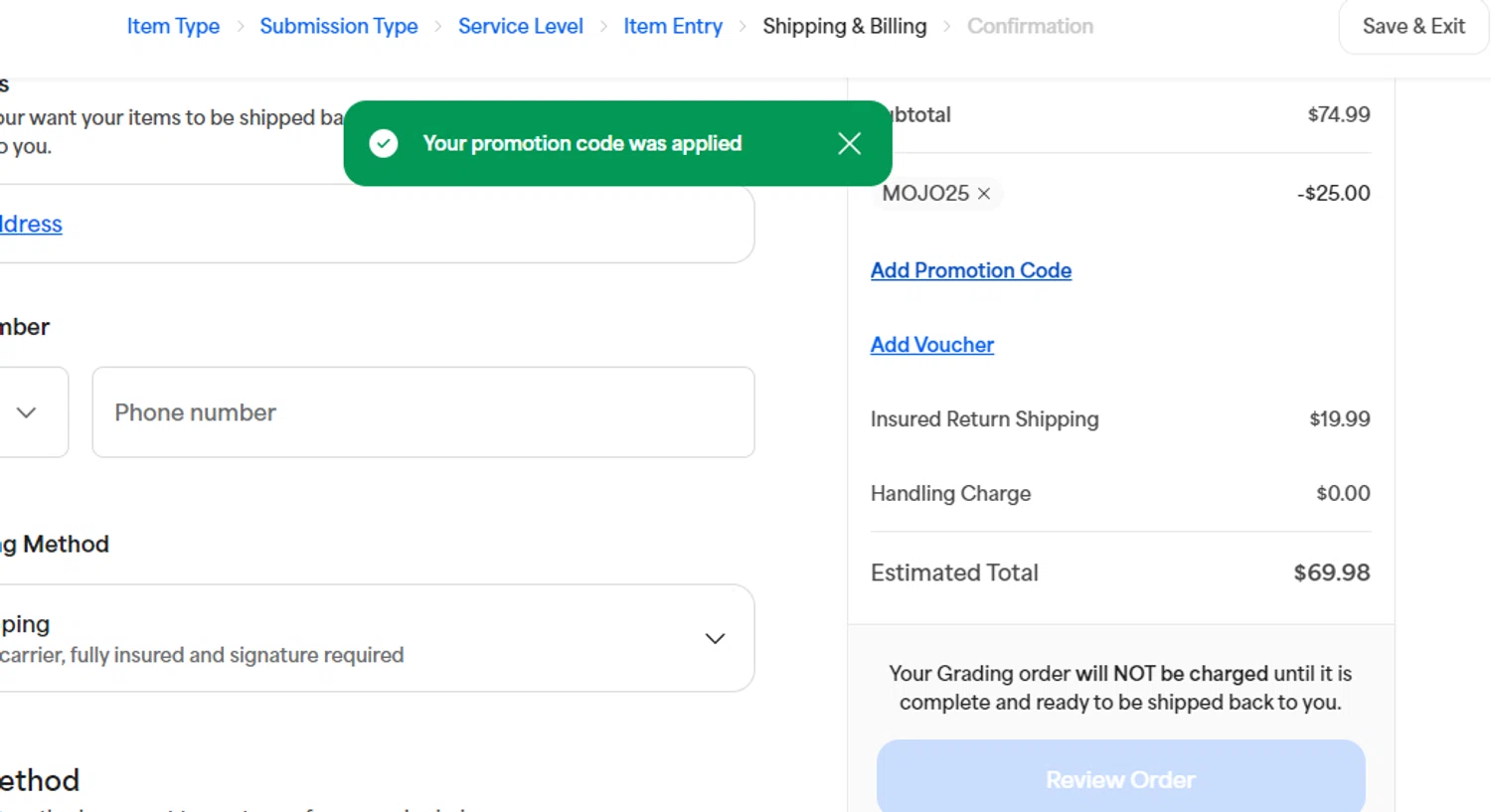This screenshot has width=1491, height=812.
Task: Go back to Item Type step
Action: 173,26
